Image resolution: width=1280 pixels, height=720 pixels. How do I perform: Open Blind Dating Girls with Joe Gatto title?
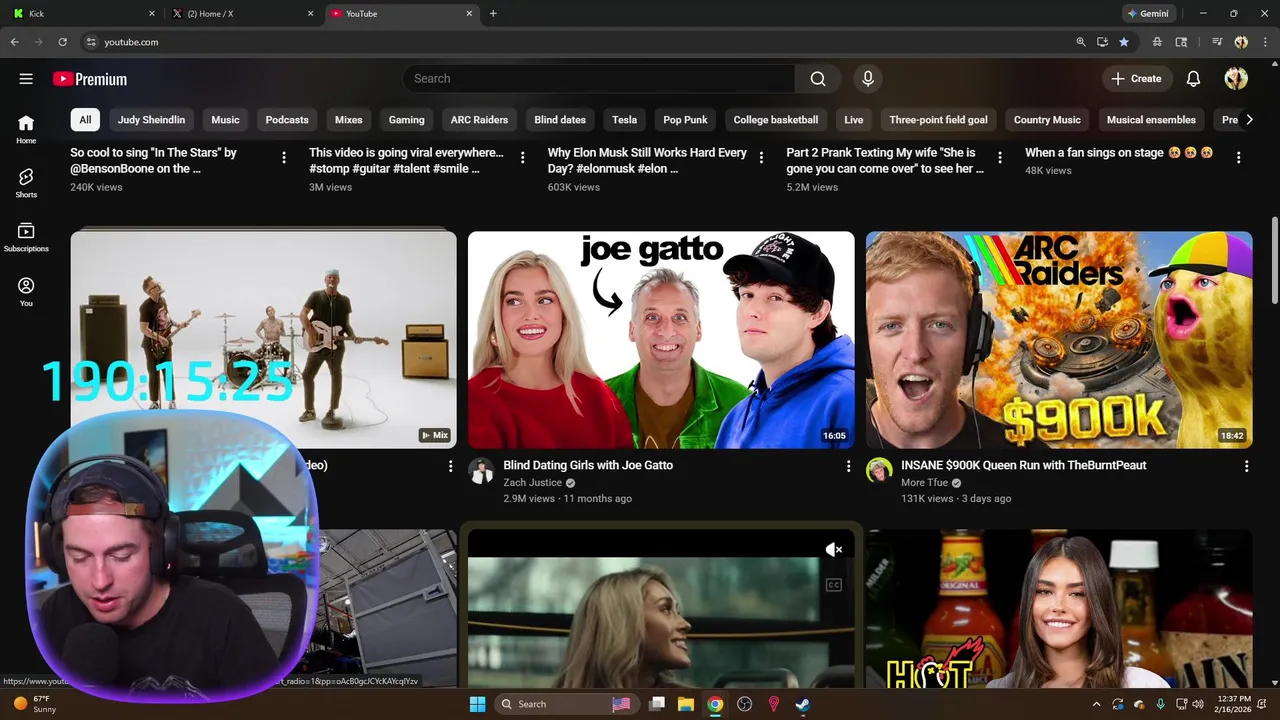pos(588,465)
